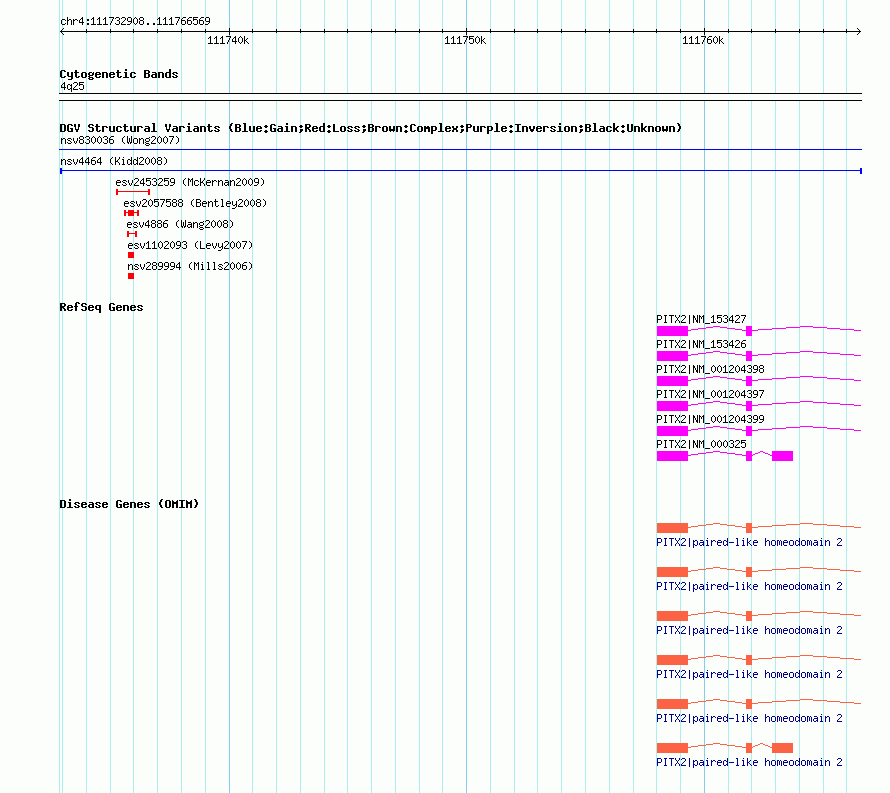Select transcript PITX2|NM_153427 label
The width and height of the screenshot is (890, 793).
click(x=701, y=319)
